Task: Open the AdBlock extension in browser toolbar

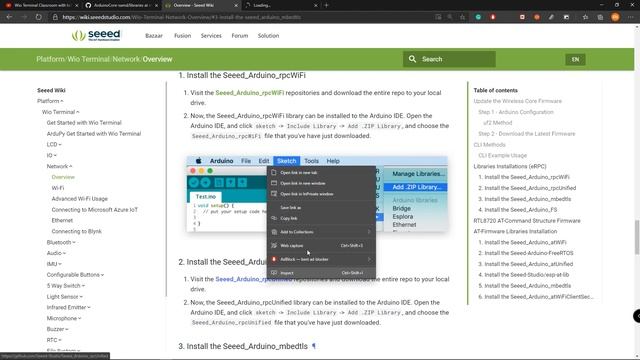Action: coord(493,17)
